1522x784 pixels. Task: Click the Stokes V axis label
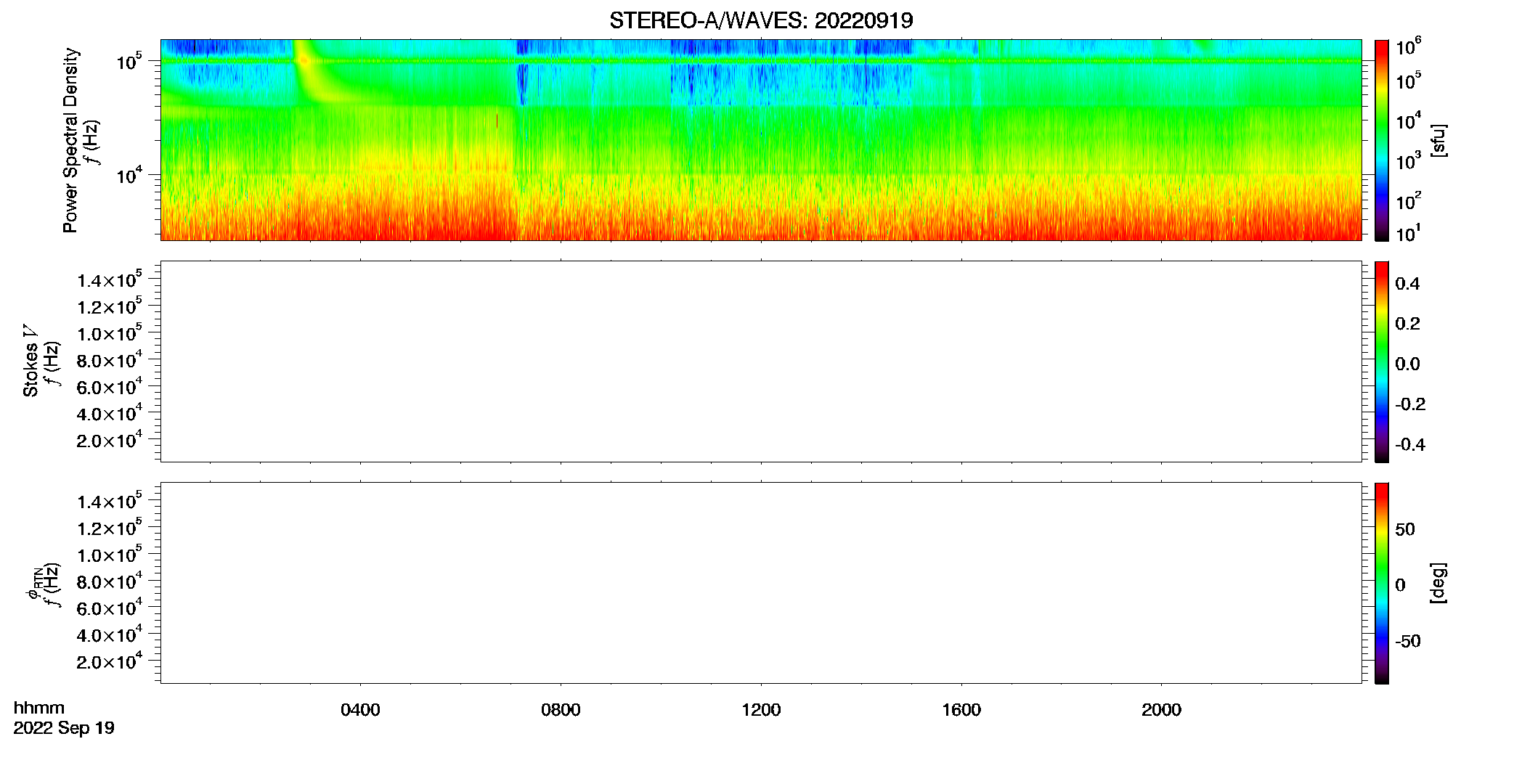coord(30,361)
